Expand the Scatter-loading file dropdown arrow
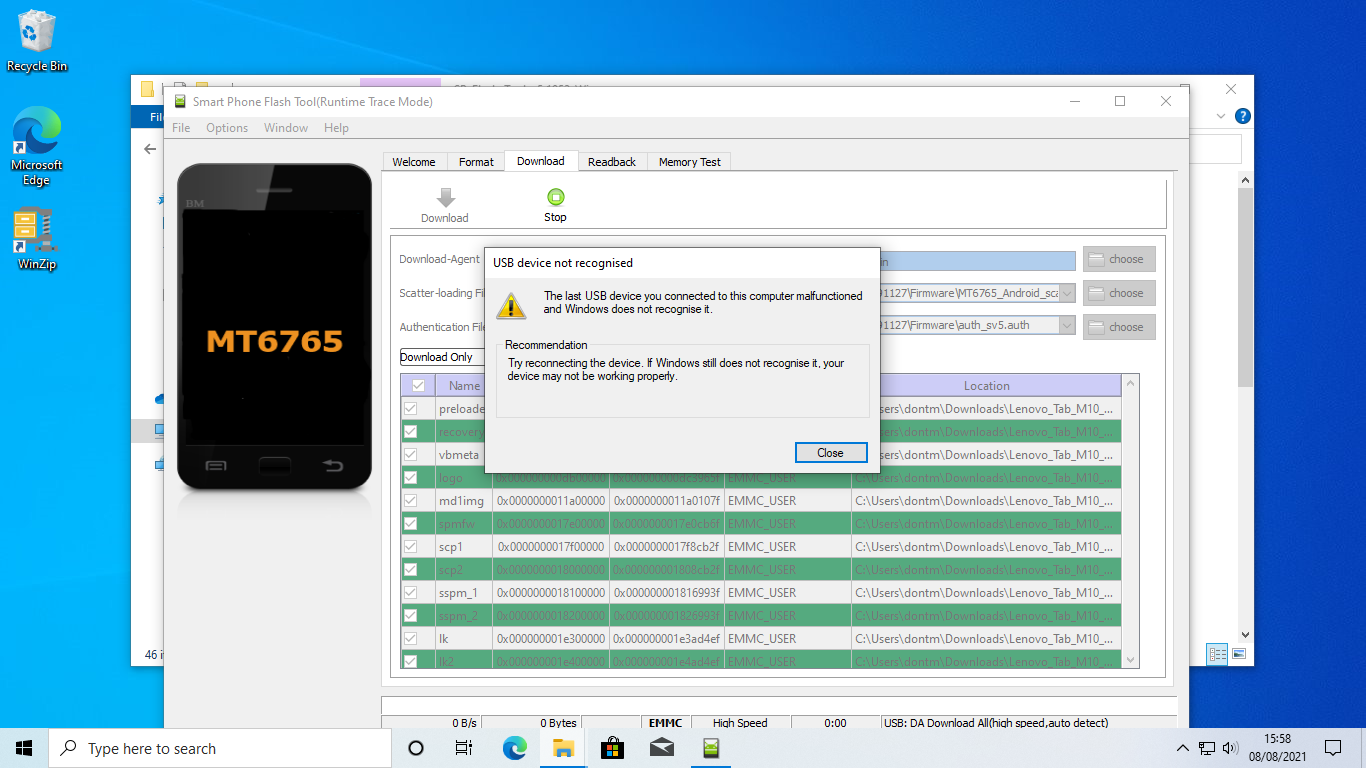The height and width of the screenshot is (768, 1366). tap(1067, 293)
